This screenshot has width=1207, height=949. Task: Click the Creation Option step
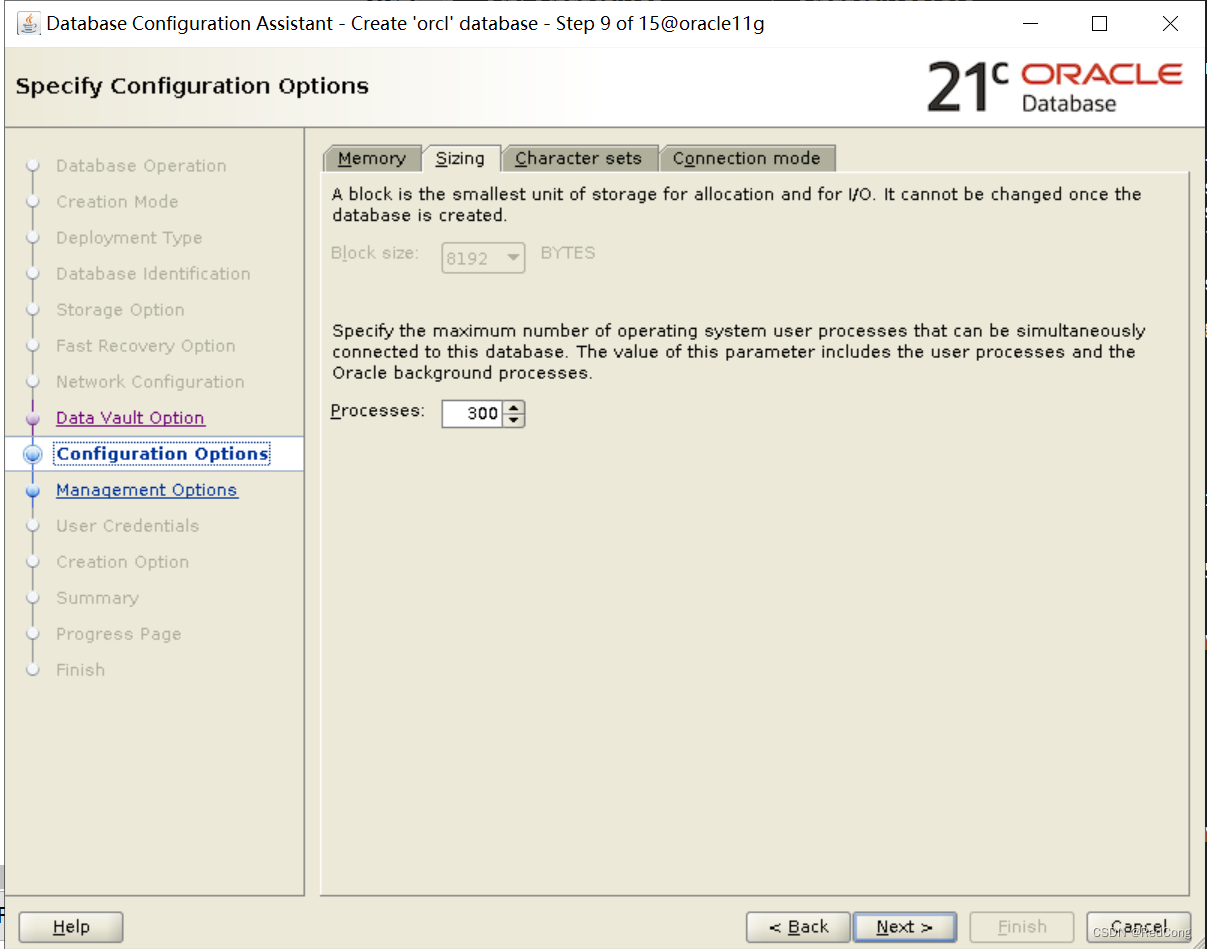click(122, 562)
